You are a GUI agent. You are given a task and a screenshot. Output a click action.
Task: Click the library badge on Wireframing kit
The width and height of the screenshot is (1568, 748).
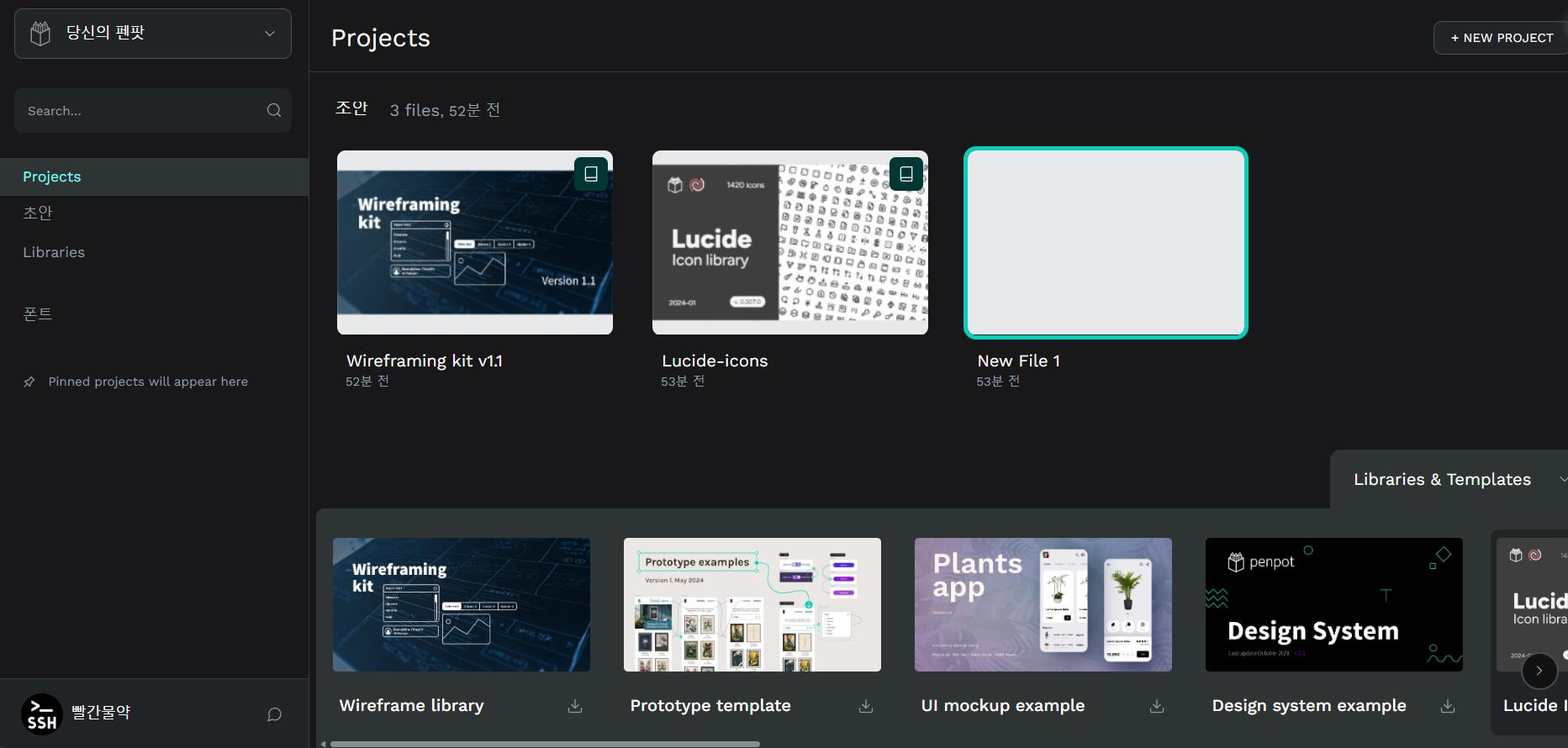[x=591, y=174]
